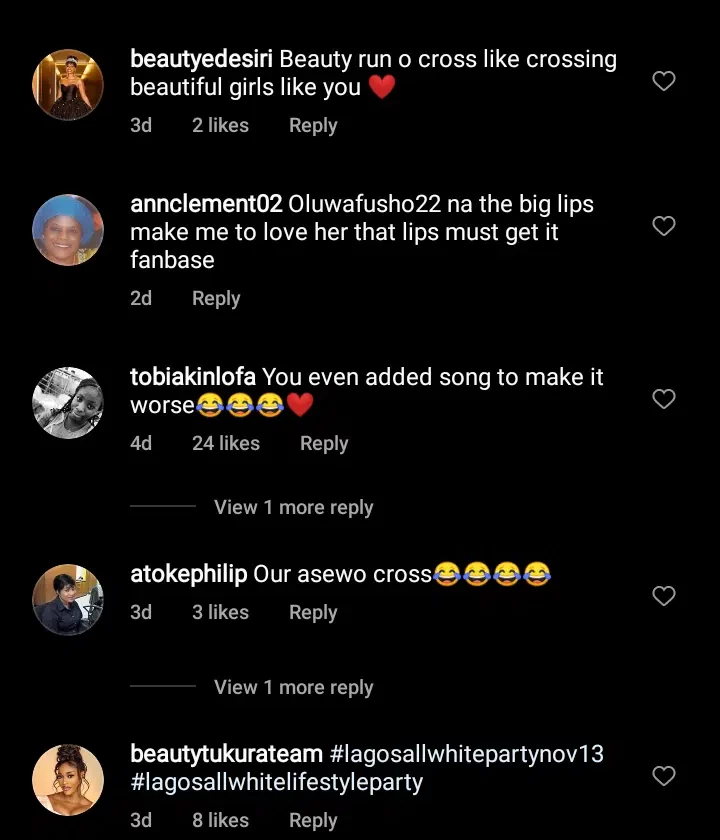Reply to tobiakinlofa's comment
Viewport: 720px width, 840px height.
click(x=324, y=444)
